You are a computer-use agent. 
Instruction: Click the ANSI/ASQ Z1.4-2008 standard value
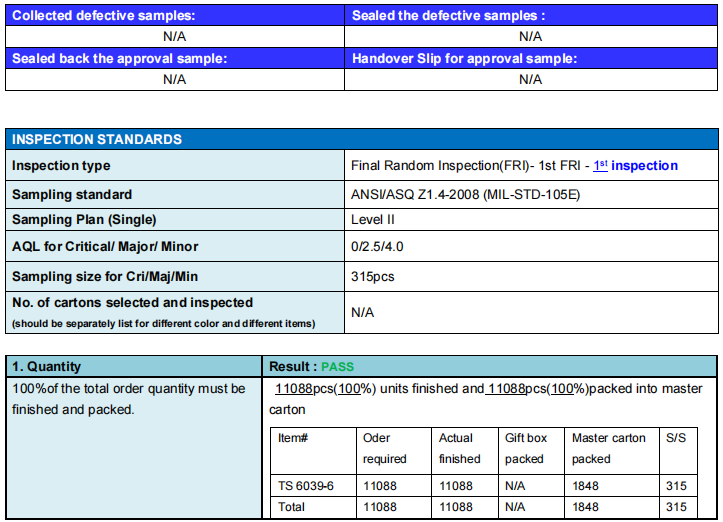pyautogui.click(x=465, y=194)
